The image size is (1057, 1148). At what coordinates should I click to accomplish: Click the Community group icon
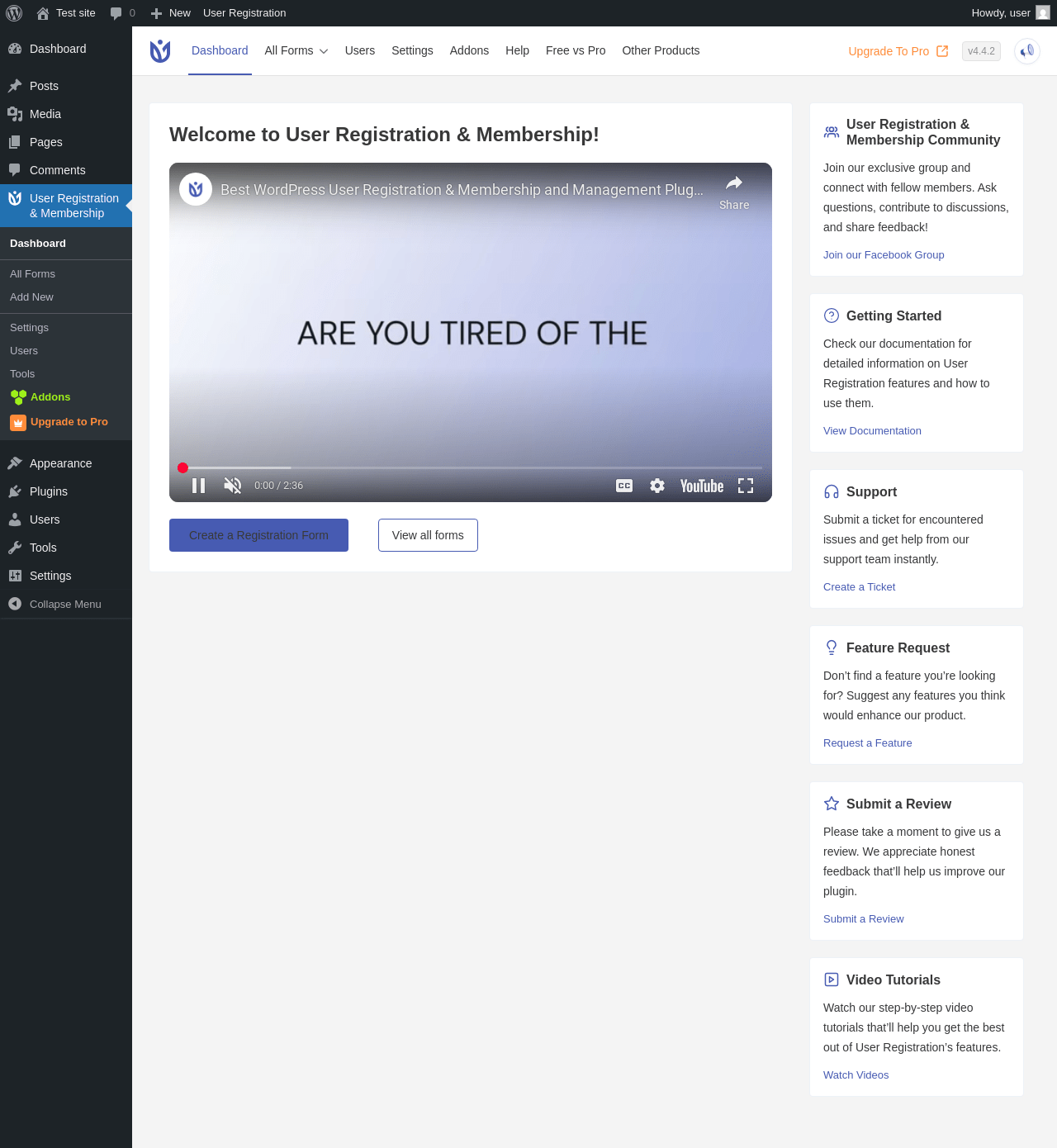point(832,131)
